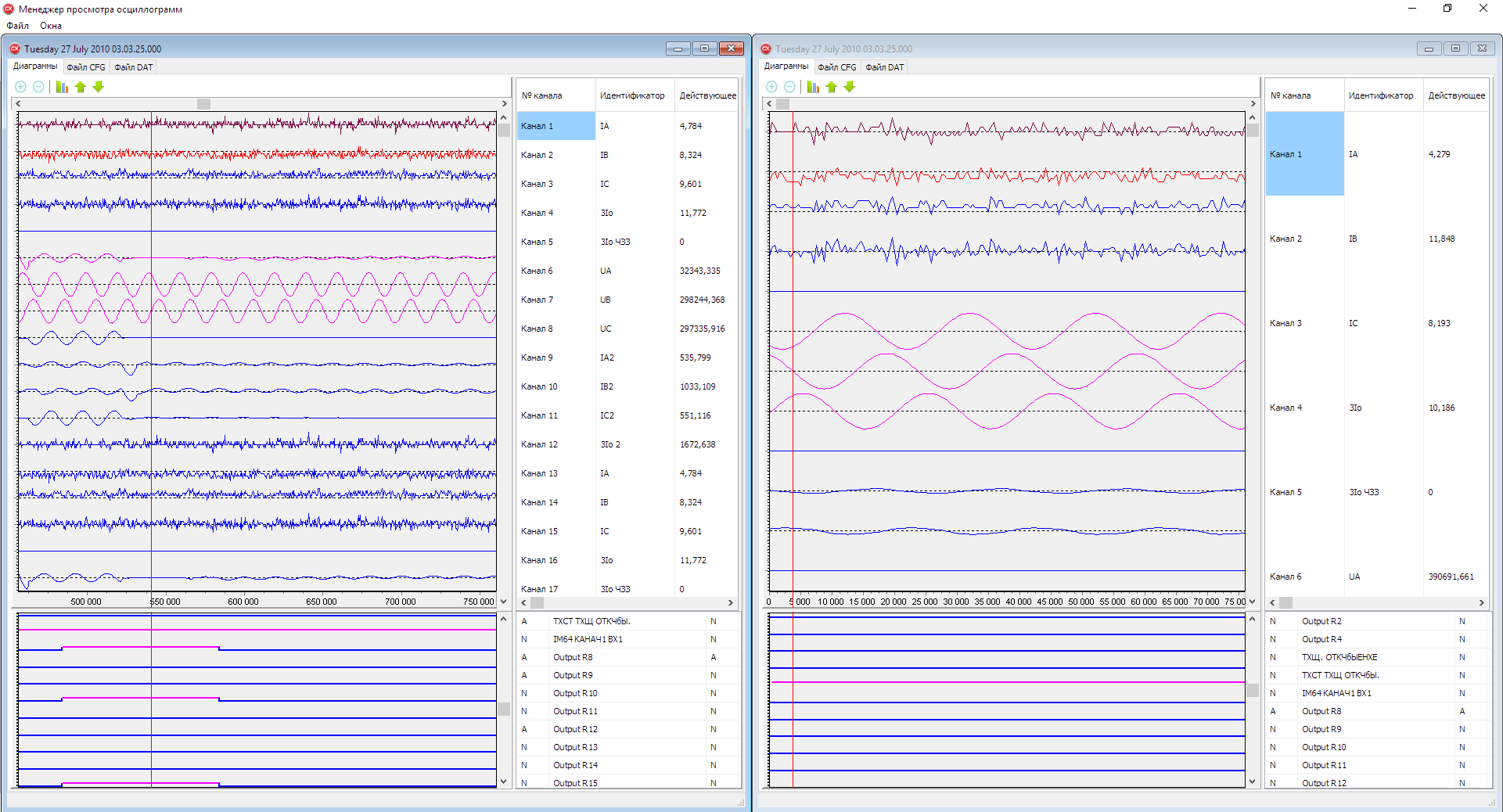Click Действующее column header in right table
1503x812 pixels.
coord(1456,95)
